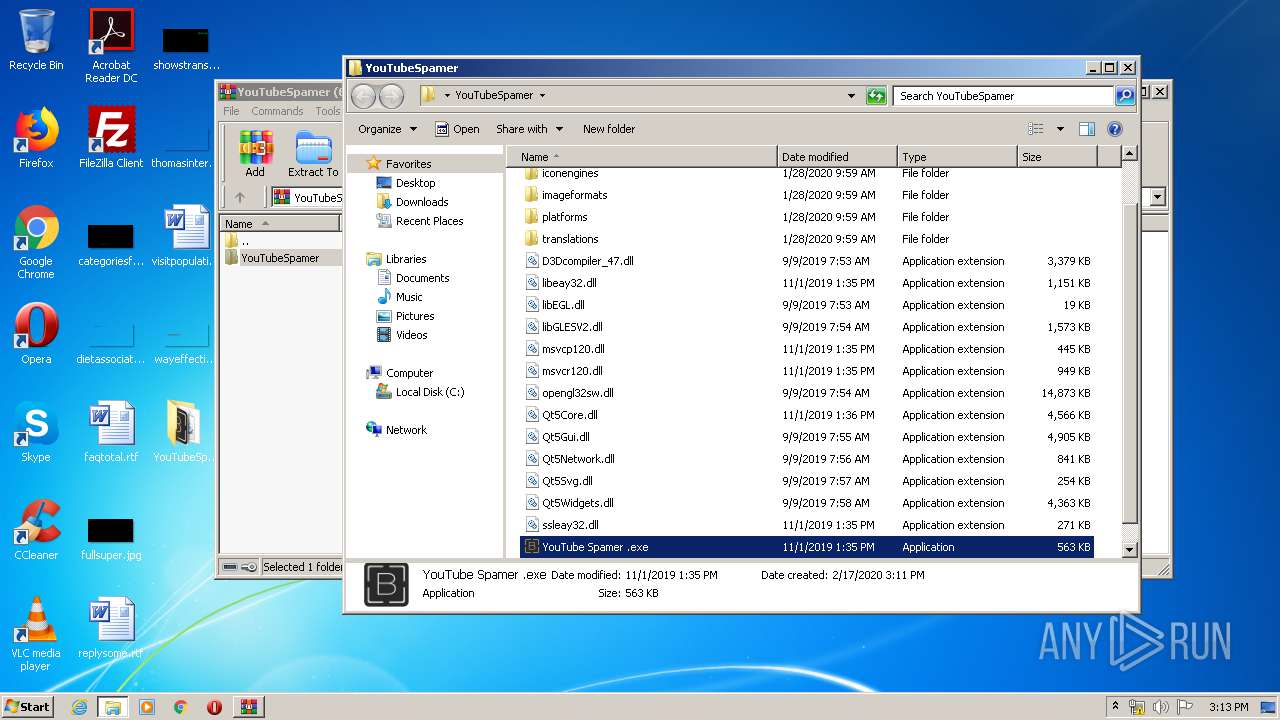
Task: Open the File menu in WinRAR
Action: click(231, 111)
